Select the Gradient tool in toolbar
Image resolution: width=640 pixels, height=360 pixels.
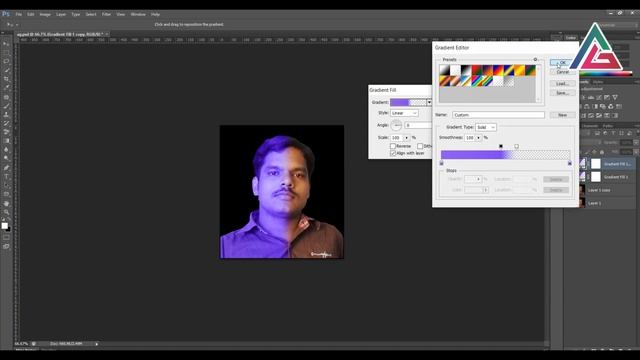6,141
